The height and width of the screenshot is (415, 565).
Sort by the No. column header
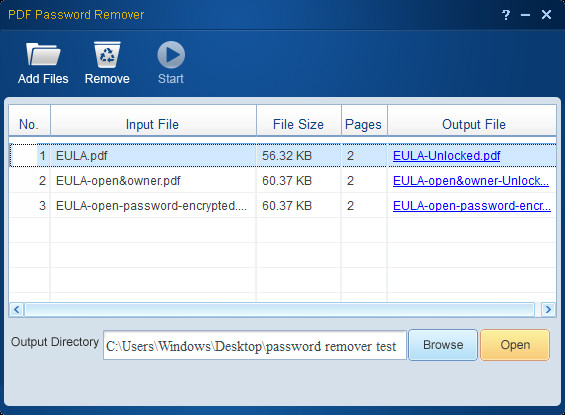tap(29, 121)
